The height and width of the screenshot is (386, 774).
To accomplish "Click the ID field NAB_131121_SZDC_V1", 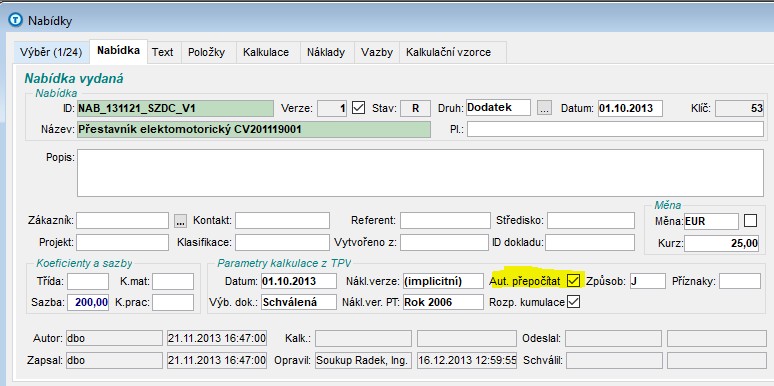I will tap(175, 108).
